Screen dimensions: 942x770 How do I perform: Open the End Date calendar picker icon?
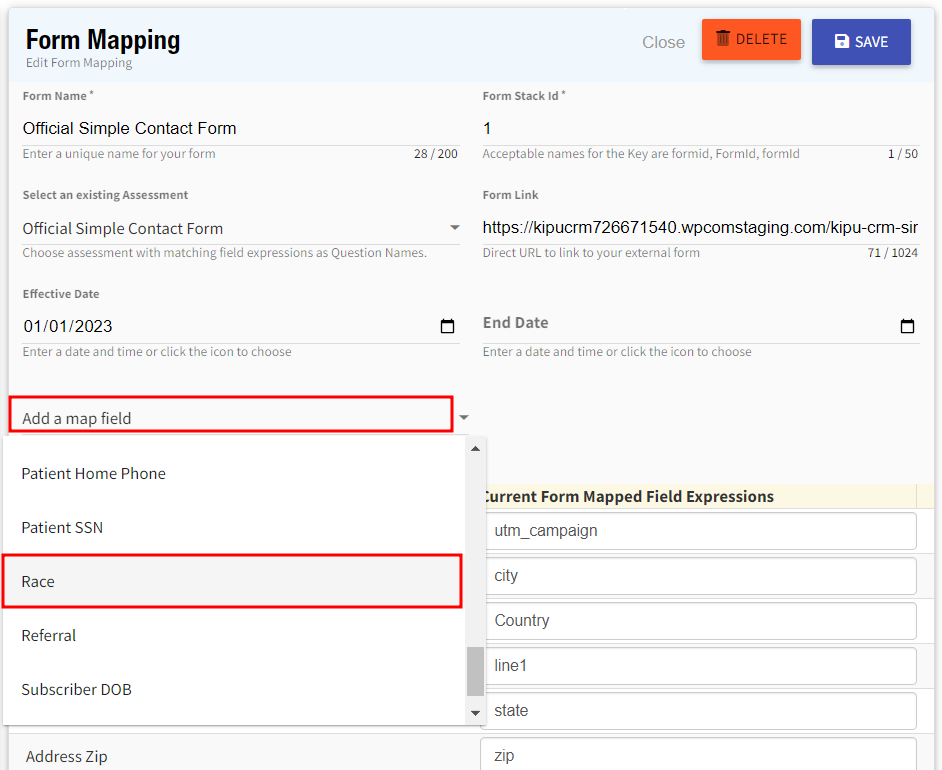[907, 327]
